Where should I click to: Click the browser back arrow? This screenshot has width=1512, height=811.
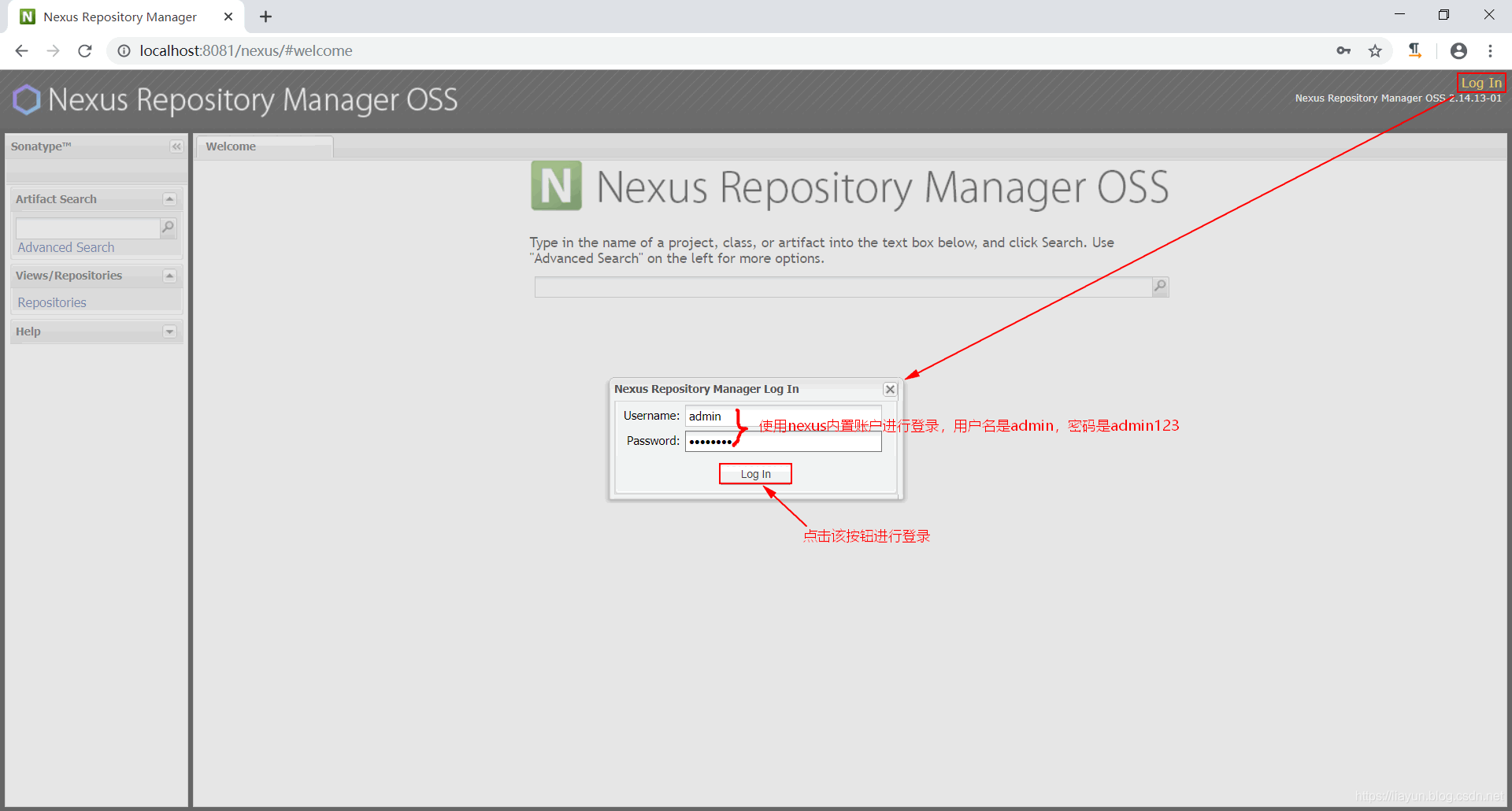tap(21, 51)
